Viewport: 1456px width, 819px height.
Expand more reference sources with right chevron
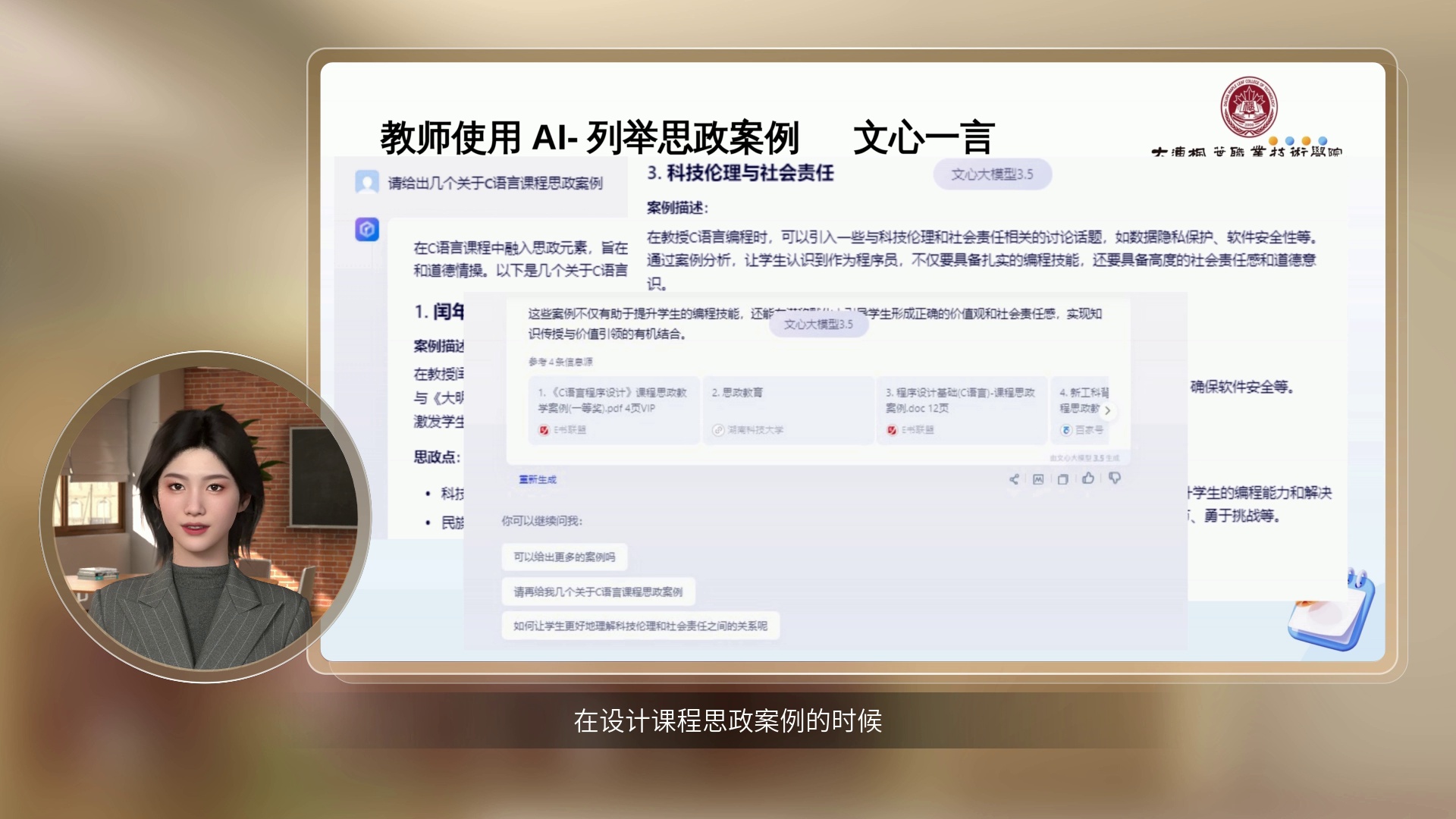1107,410
